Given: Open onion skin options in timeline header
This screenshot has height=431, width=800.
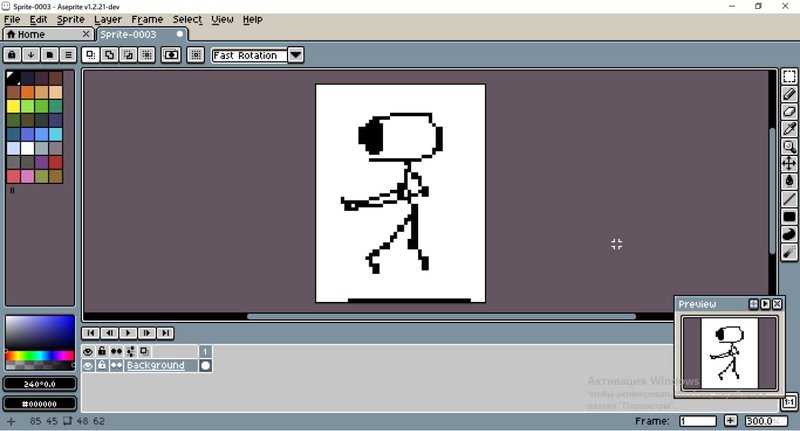Looking at the screenshot, I should [x=131, y=351].
